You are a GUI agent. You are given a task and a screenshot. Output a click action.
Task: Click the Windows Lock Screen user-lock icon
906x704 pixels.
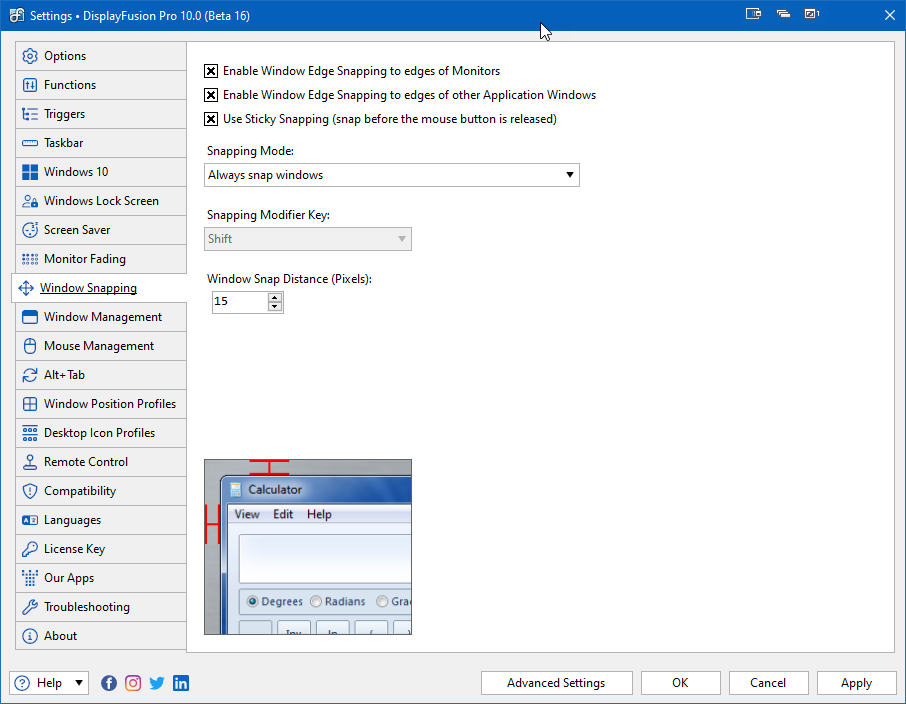[x=30, y=201]
